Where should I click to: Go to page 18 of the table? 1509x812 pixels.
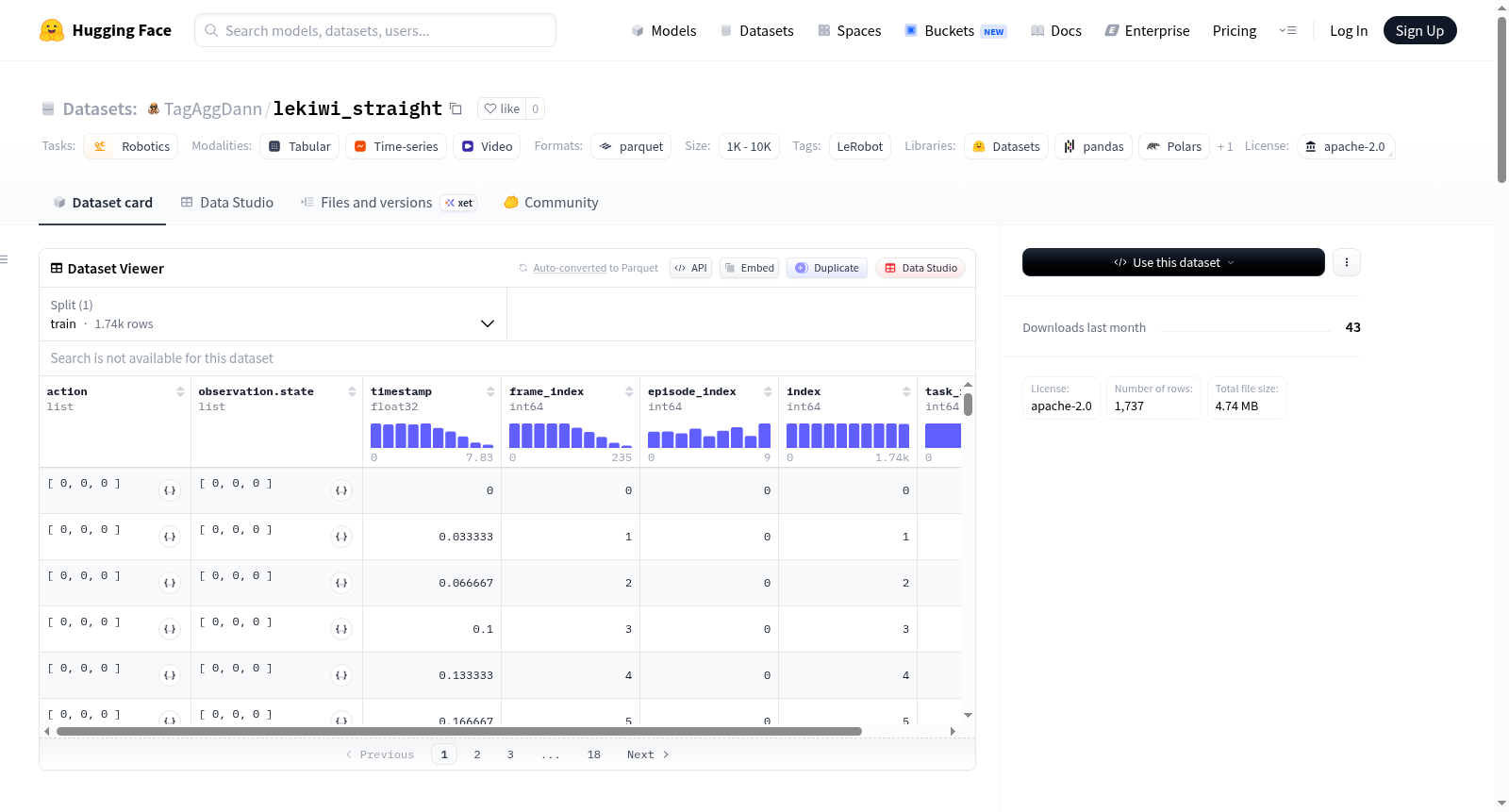tap(594, 754)
